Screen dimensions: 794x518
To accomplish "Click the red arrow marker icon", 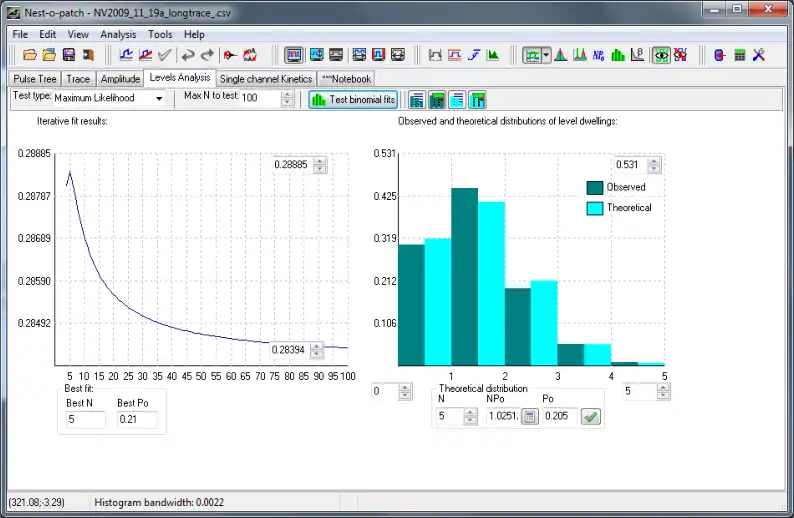I will click(x=230, y=55).
